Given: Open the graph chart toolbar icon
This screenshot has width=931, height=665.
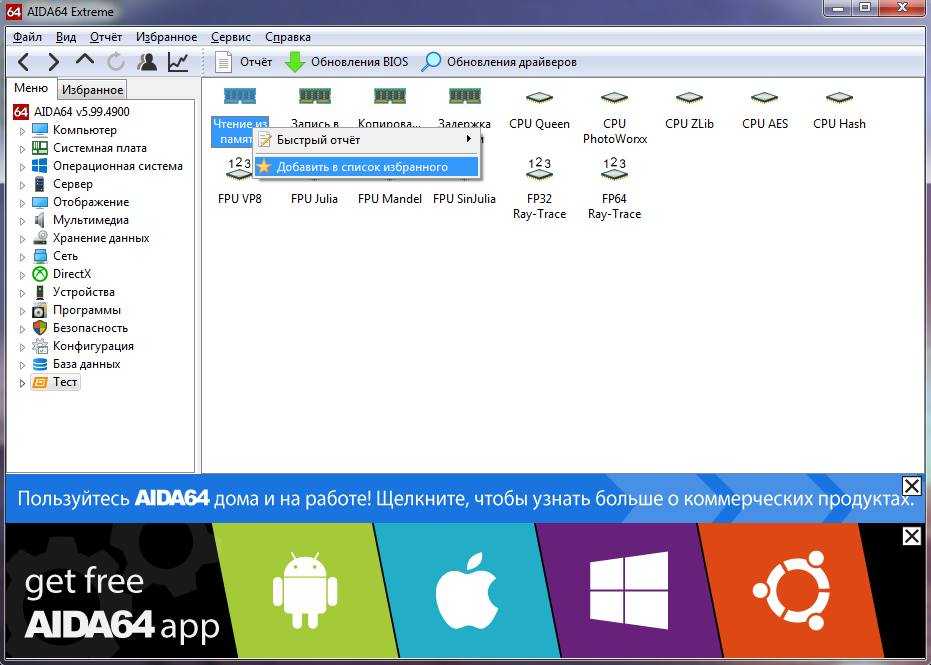Looking at the screenshot, I should (178, 62).
